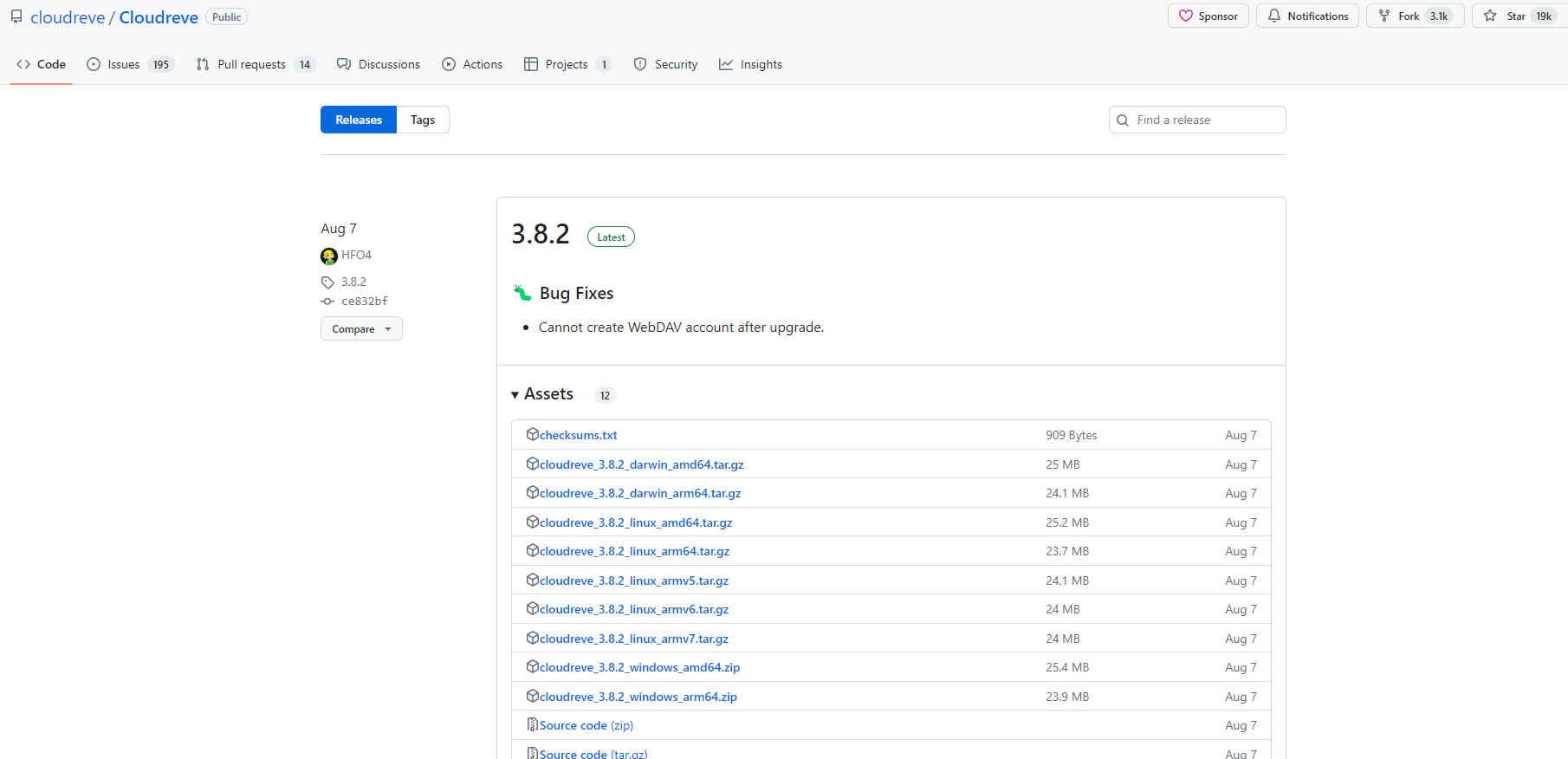Click the 12 assets count badge
The width and height of the screenshot is (1568, 759).
tap(605, 395)
